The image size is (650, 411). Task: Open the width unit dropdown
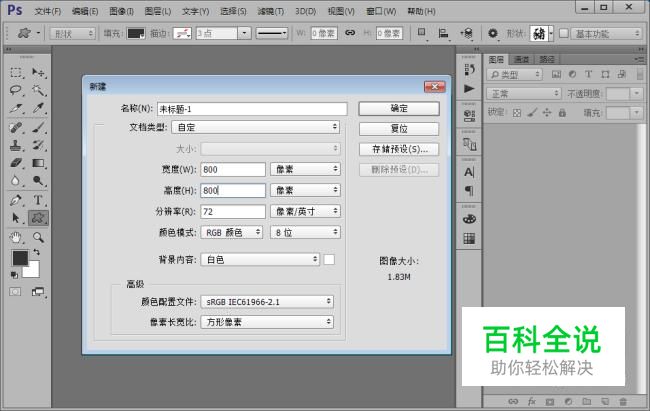coord(305,169)
